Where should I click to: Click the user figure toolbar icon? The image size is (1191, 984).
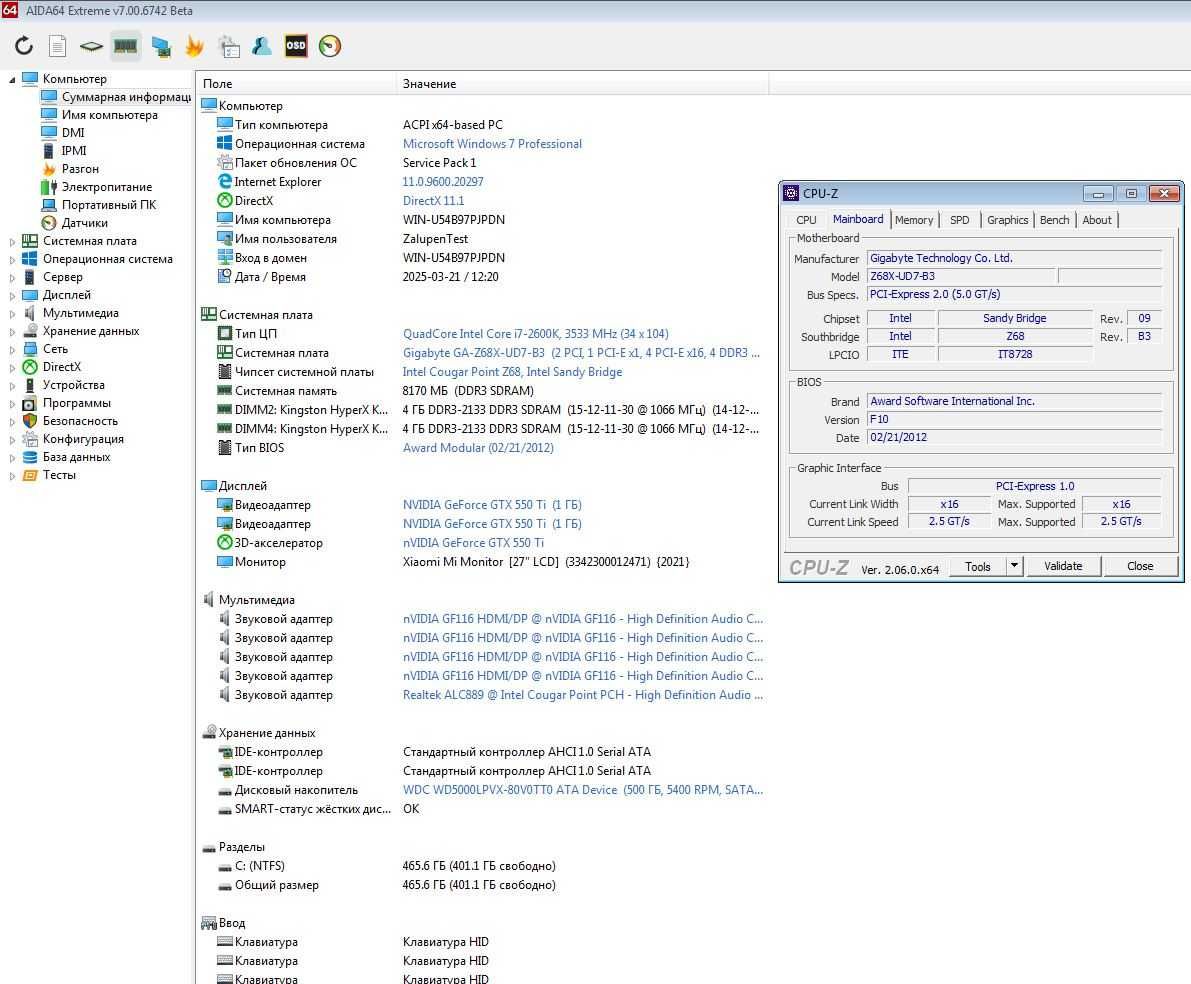pyautogui.click(x=262, y=46)
